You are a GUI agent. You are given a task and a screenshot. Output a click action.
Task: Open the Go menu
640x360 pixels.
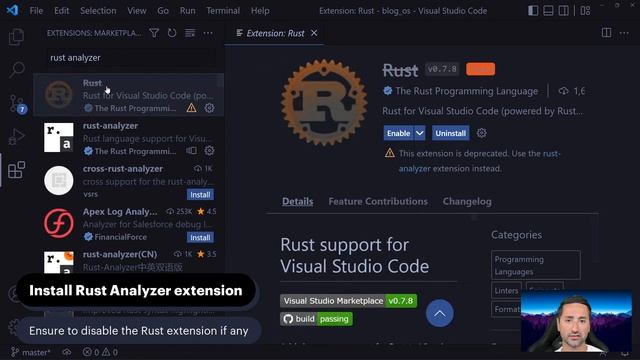tap(163, 11)
